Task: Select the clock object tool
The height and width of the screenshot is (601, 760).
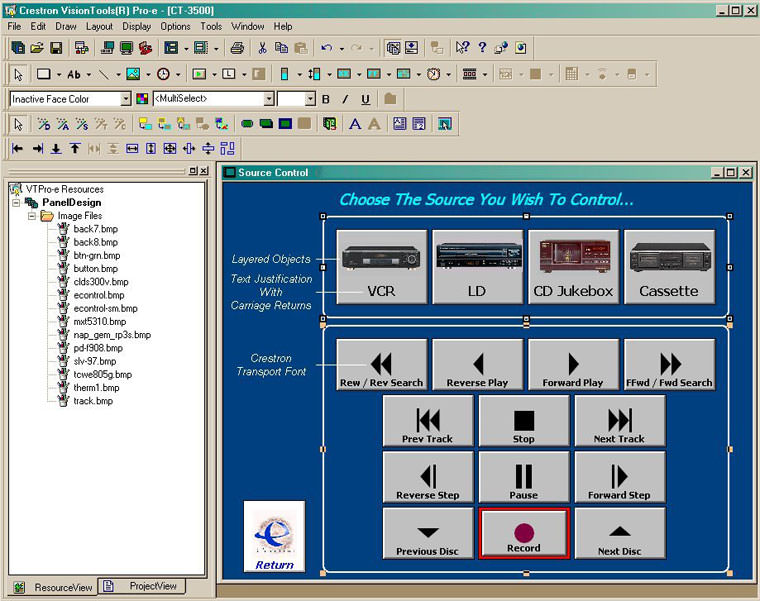Action: pos(163,74)
